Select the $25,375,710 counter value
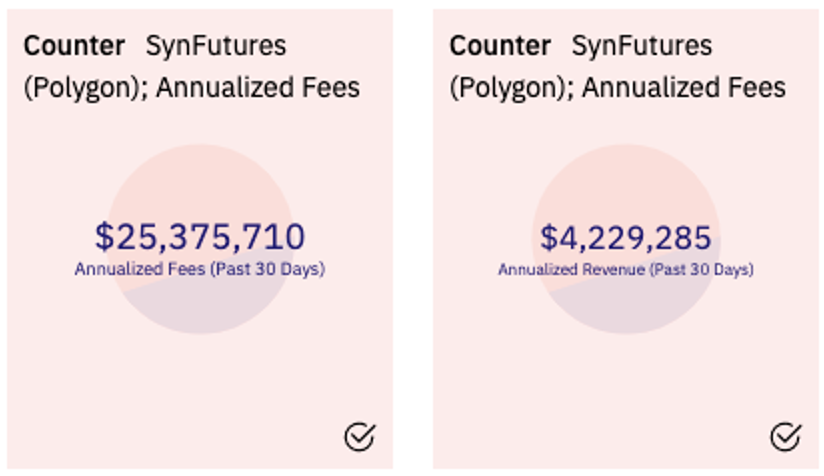Image resolution: width=824 pixels, height=476 pixels. click(x=200, y=237)
